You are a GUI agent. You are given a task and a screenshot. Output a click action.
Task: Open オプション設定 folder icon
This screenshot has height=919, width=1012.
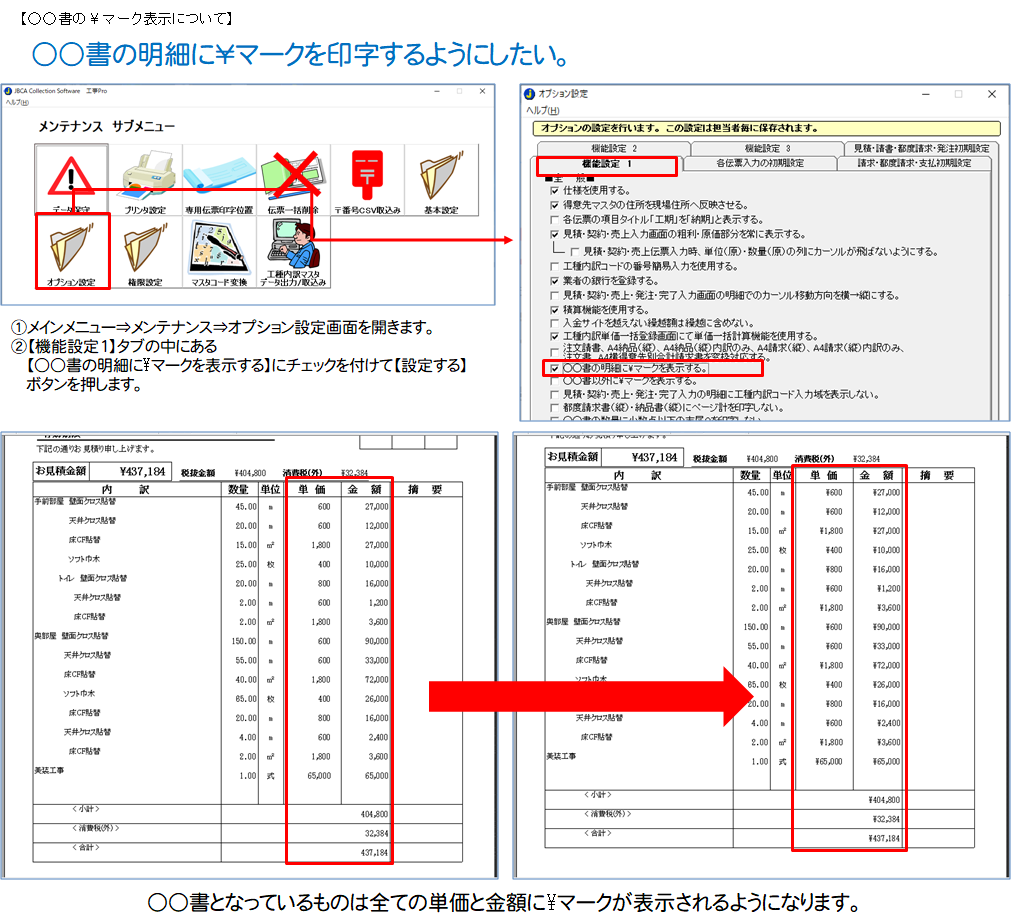[71, 251]
